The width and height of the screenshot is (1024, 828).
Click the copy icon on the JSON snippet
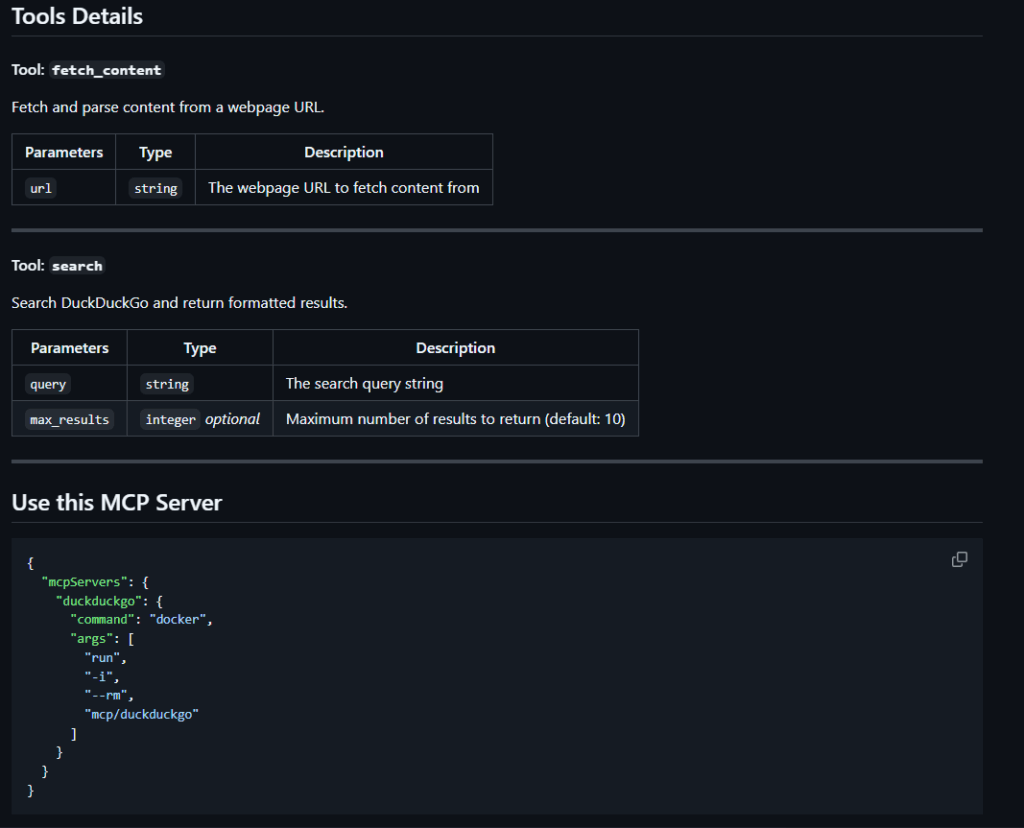pyautogui.click(x=959, y=559)
